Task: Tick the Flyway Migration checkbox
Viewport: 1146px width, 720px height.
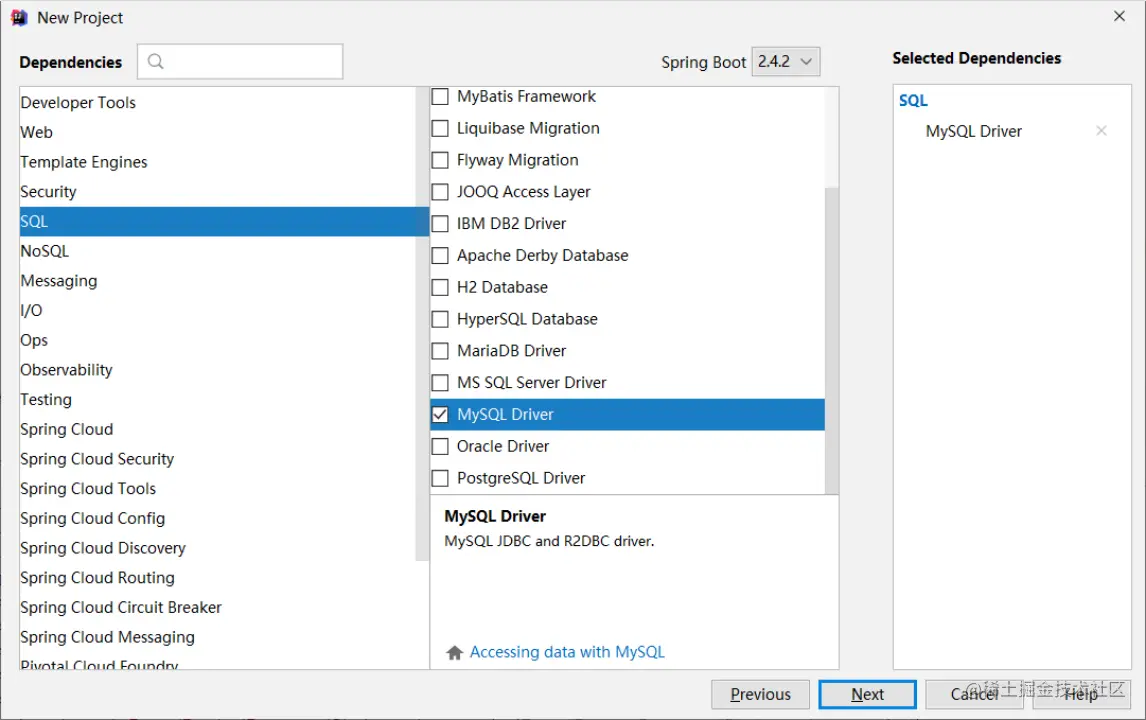Action: click(440, 160)
